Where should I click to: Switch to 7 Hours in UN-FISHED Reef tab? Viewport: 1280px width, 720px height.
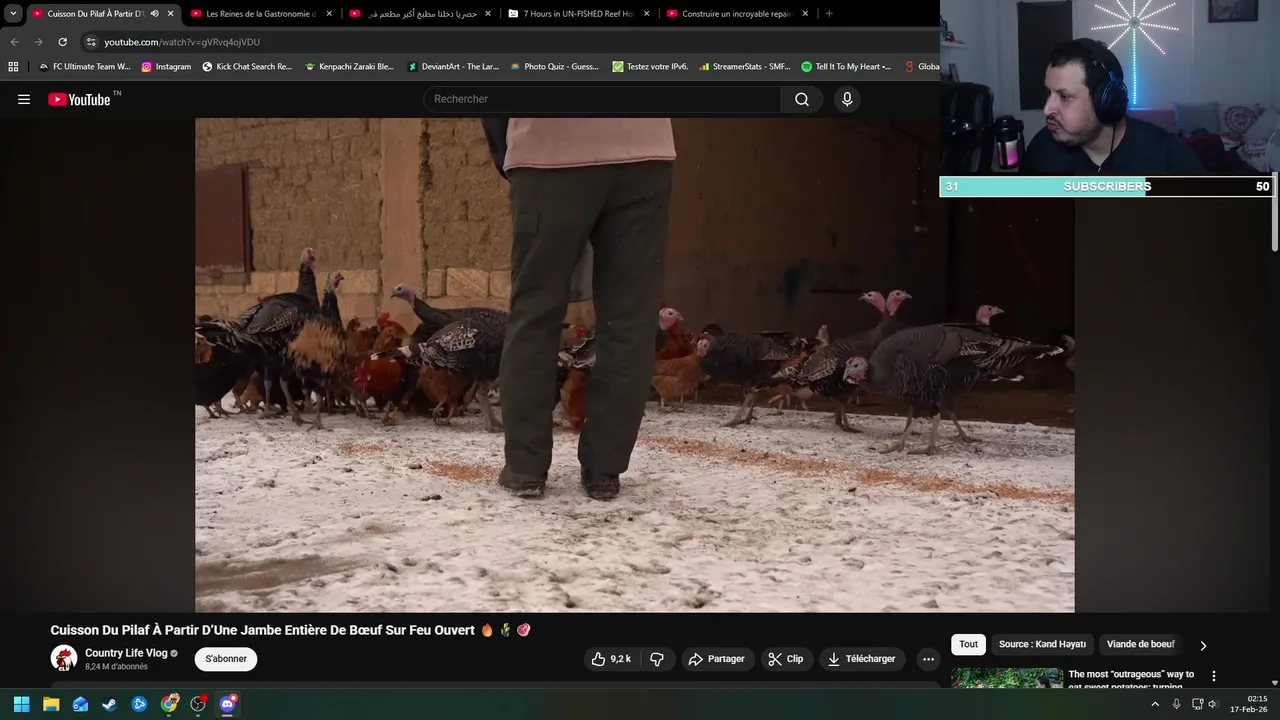click(x=578, y=14)
